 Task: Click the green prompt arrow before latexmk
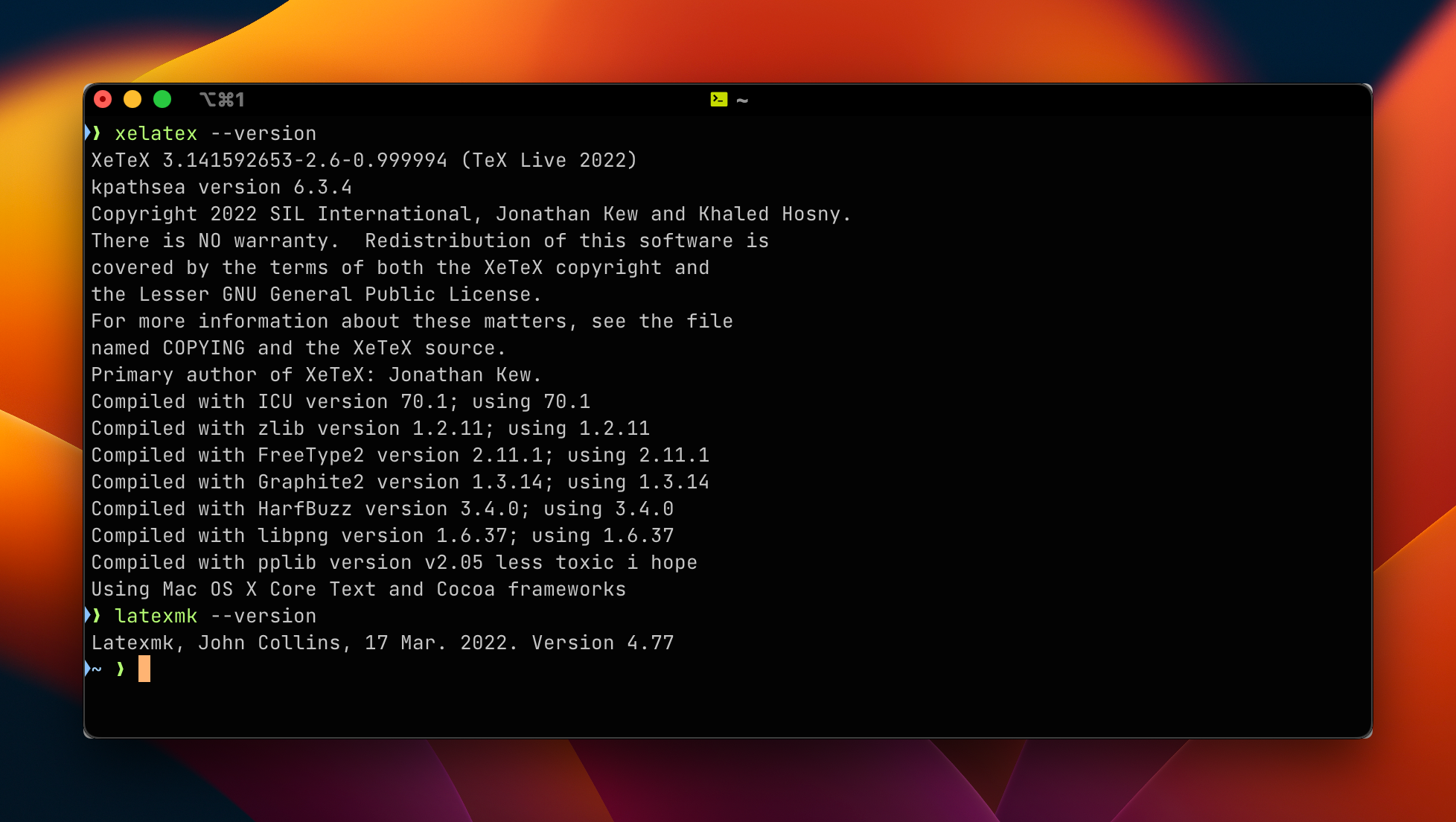point(95,616)
